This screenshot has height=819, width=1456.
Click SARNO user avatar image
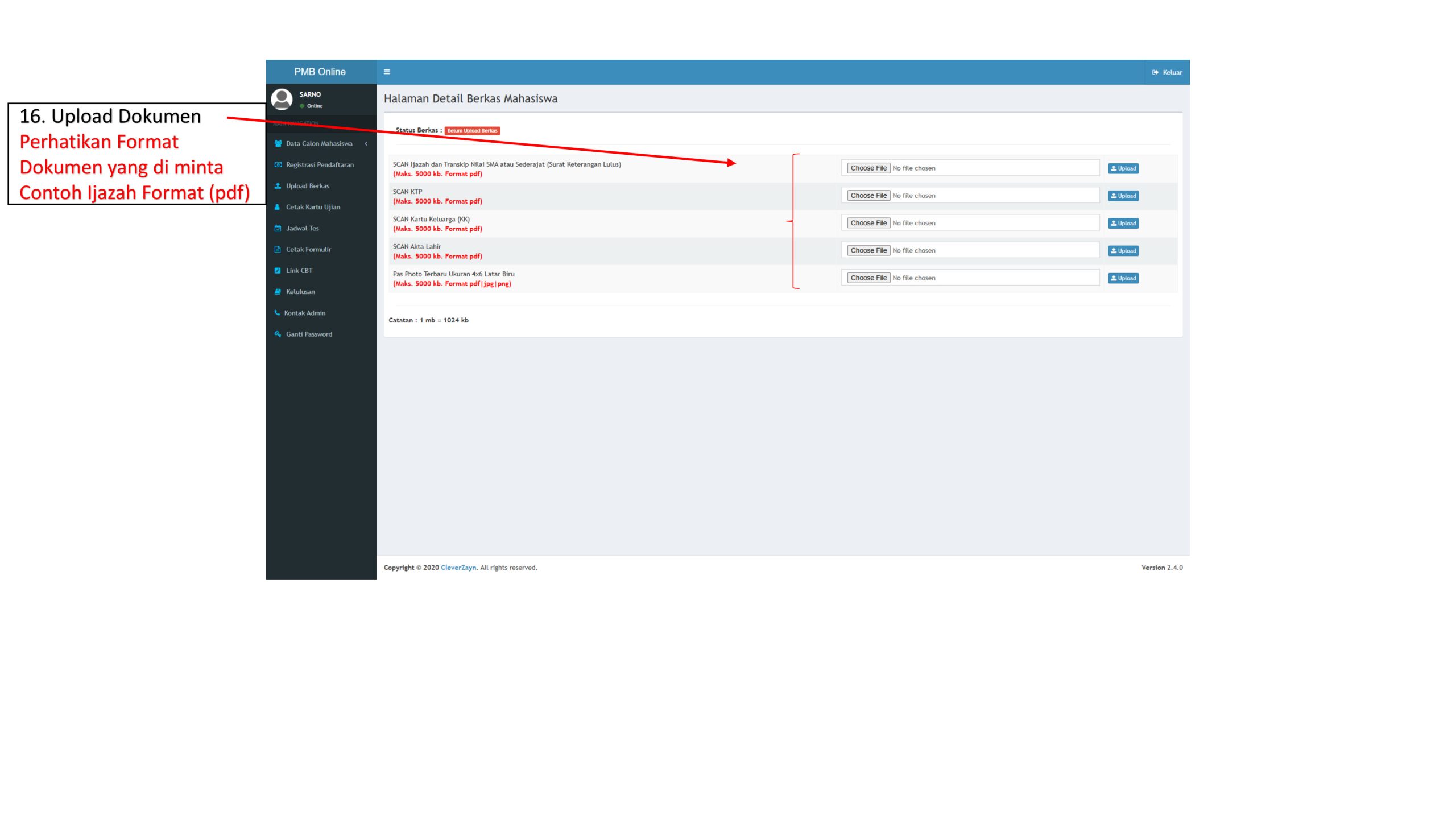pos(282,99)
